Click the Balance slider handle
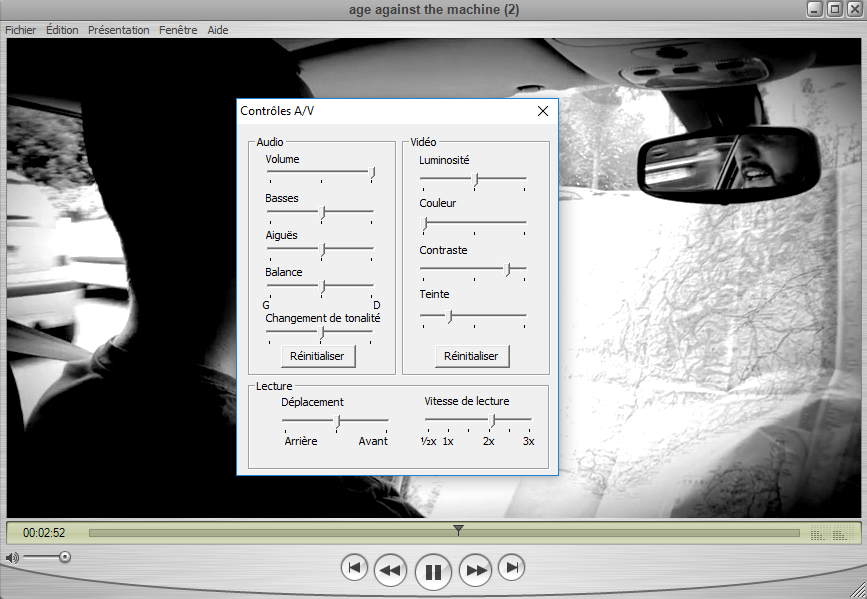 click(322, 286)
